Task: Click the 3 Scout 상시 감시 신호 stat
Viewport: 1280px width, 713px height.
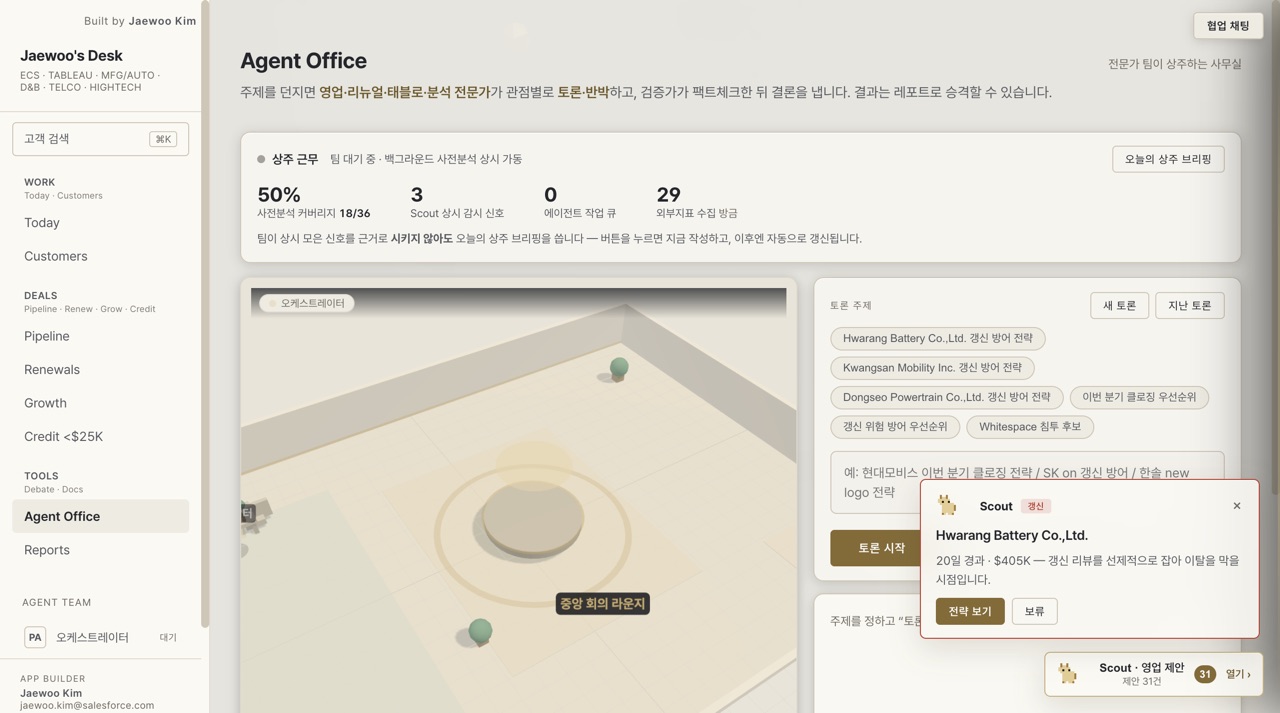Action: point(457,202)
